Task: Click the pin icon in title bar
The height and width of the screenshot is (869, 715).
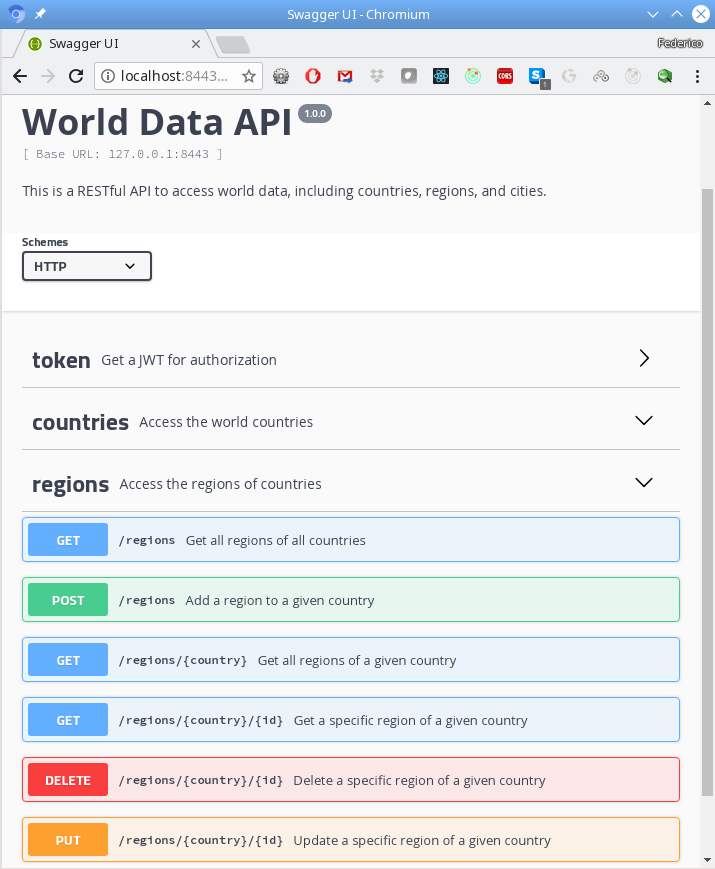Action: tap(40, 14)
